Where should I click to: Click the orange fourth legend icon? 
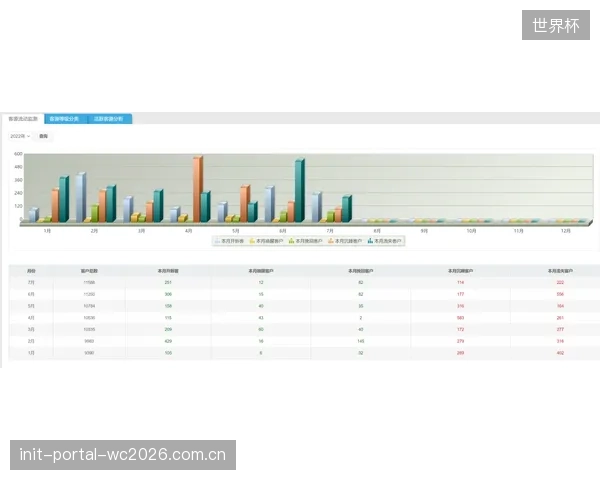click(331, 241)
